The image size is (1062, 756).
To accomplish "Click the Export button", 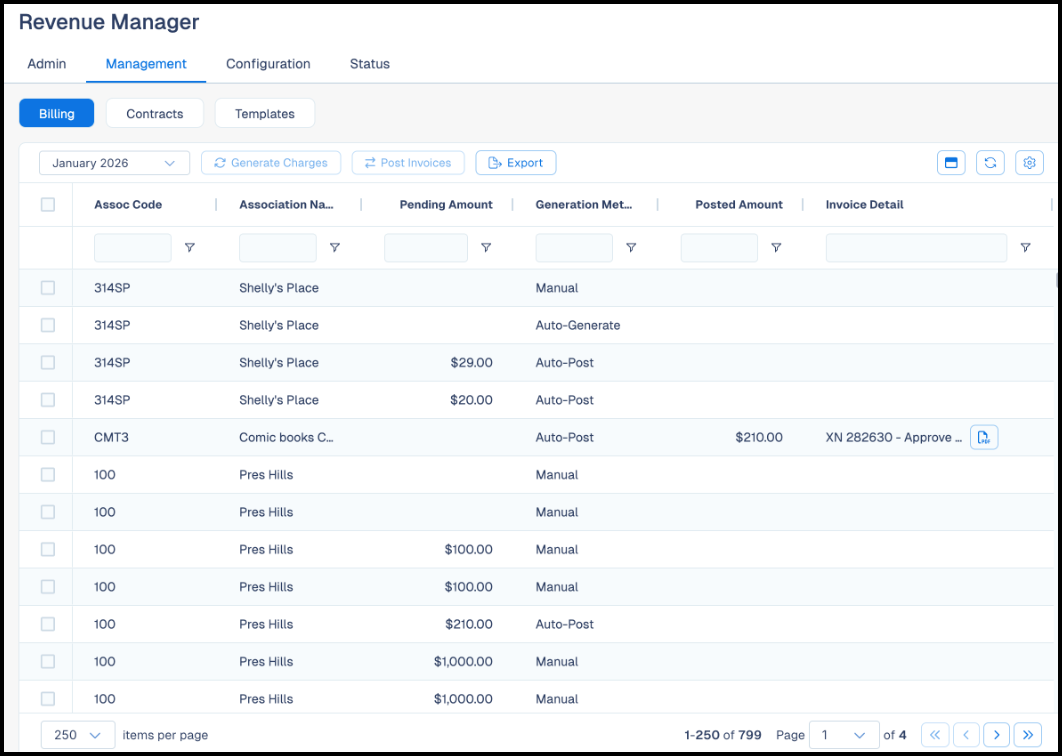I will click(x=516, y=163).
